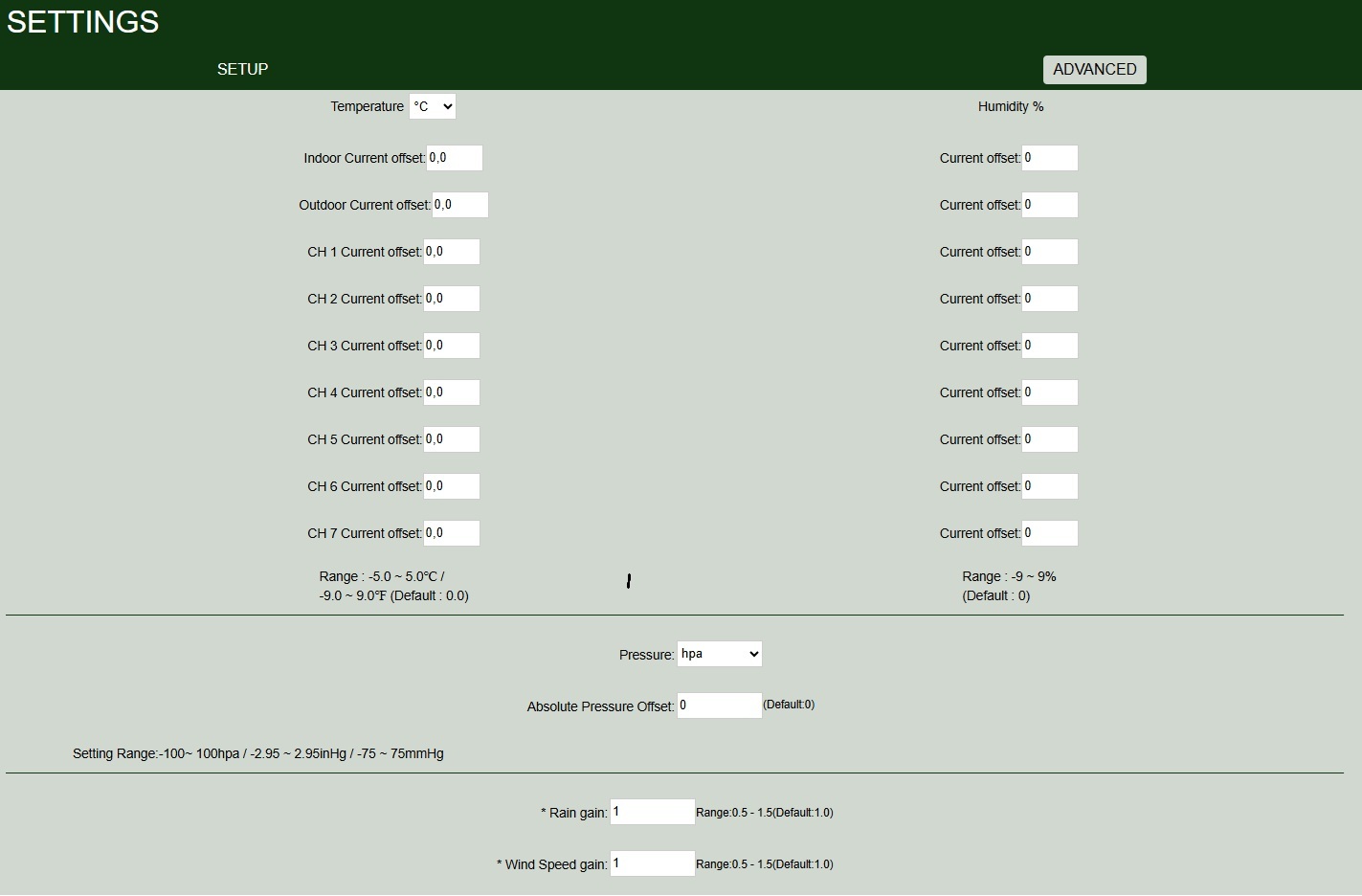Focus the CH 5 temperature offset field
This screenshot has width=1362, height=896.
coord(451,439)
